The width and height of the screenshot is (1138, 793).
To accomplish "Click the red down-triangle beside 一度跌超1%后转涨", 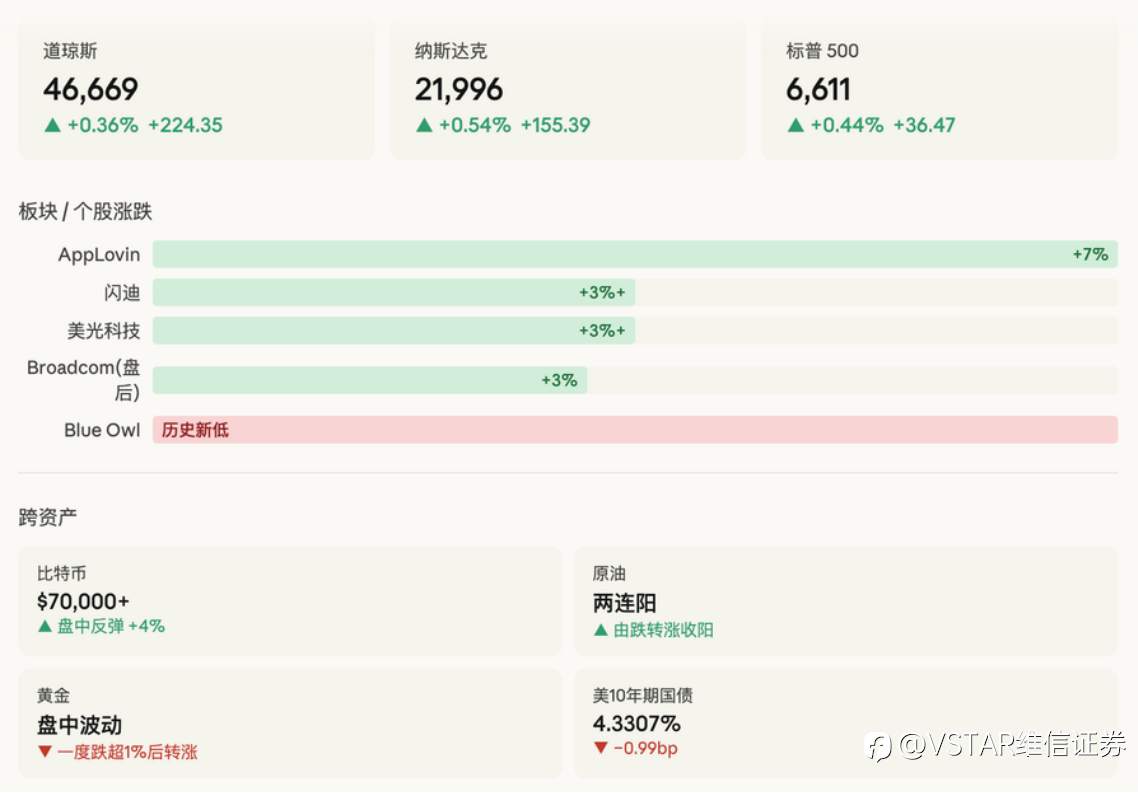I will (x=44, y=752).
